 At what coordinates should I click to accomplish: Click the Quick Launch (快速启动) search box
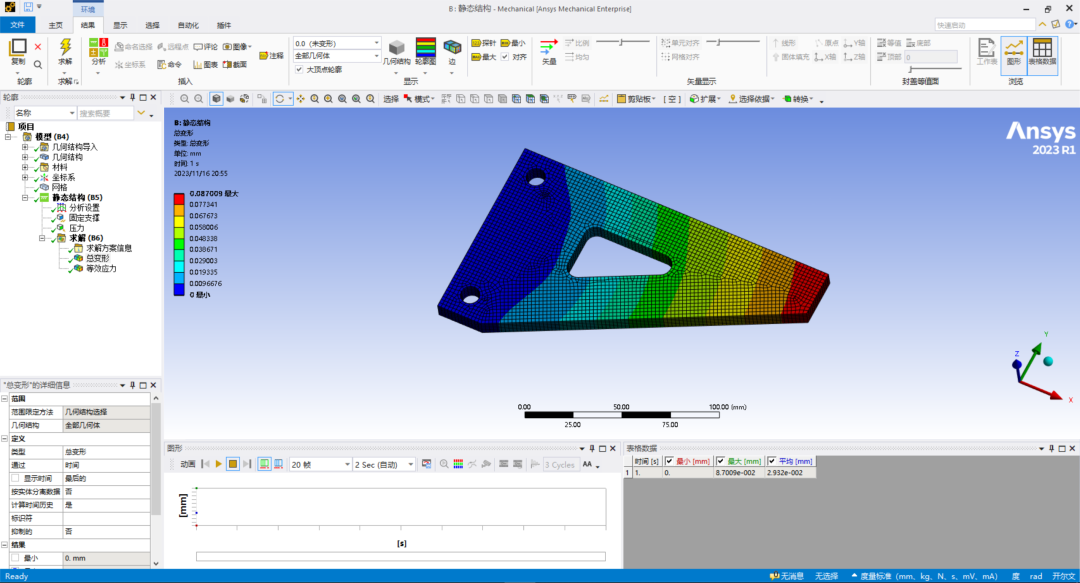click(x=985, y=25)
